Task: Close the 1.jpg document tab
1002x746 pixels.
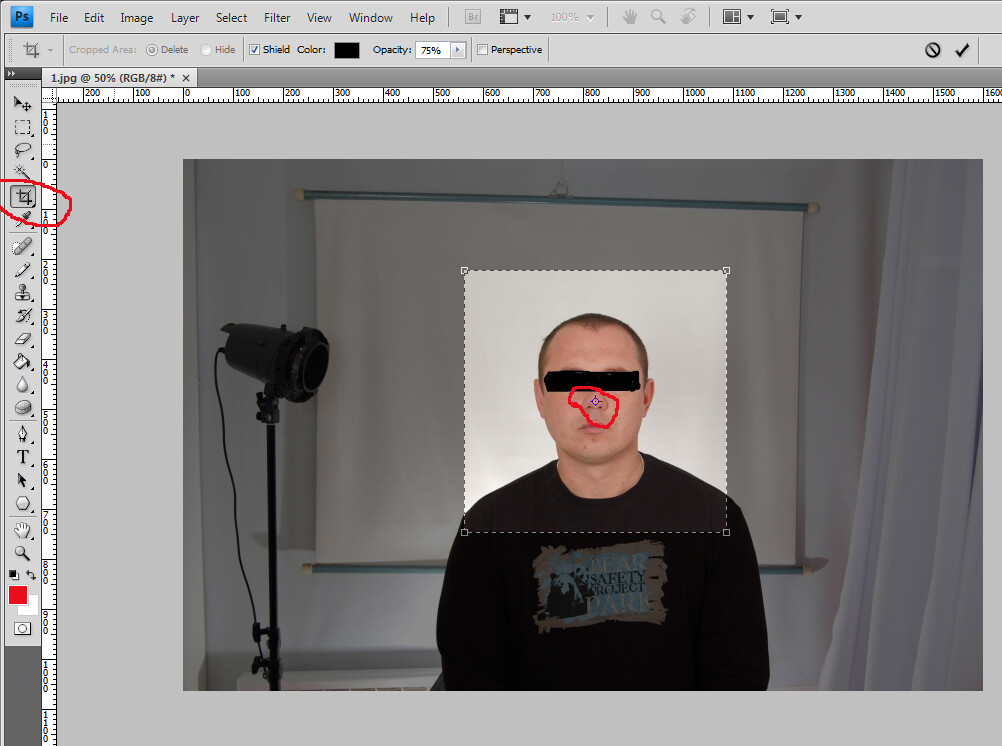Action: click(x=186, y=78)
